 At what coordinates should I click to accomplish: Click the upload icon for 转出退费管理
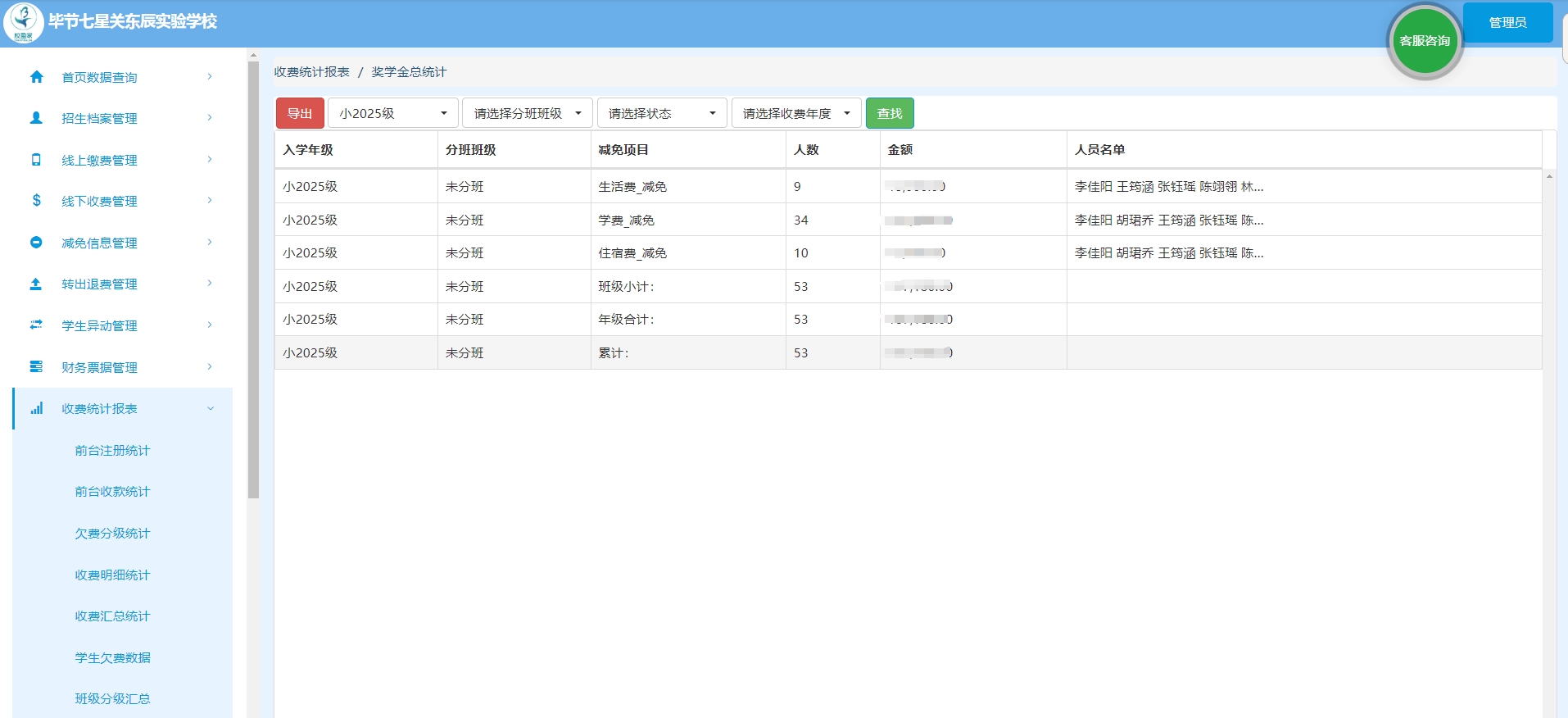point(36,284)
